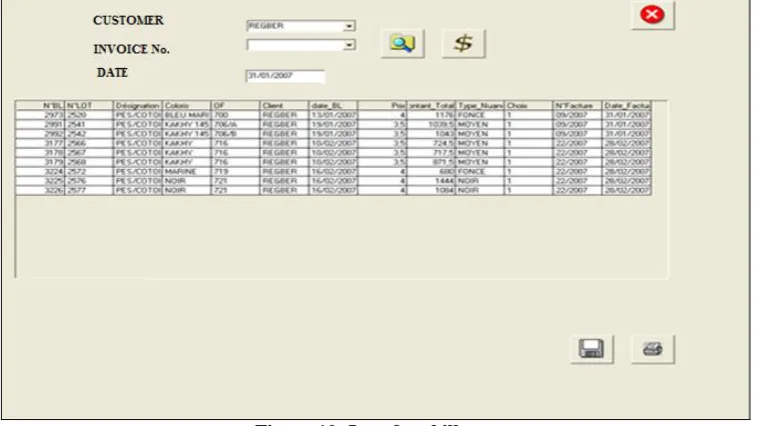759x426 pixels.
Task: Click the red X close button
Action: [653, 15]
